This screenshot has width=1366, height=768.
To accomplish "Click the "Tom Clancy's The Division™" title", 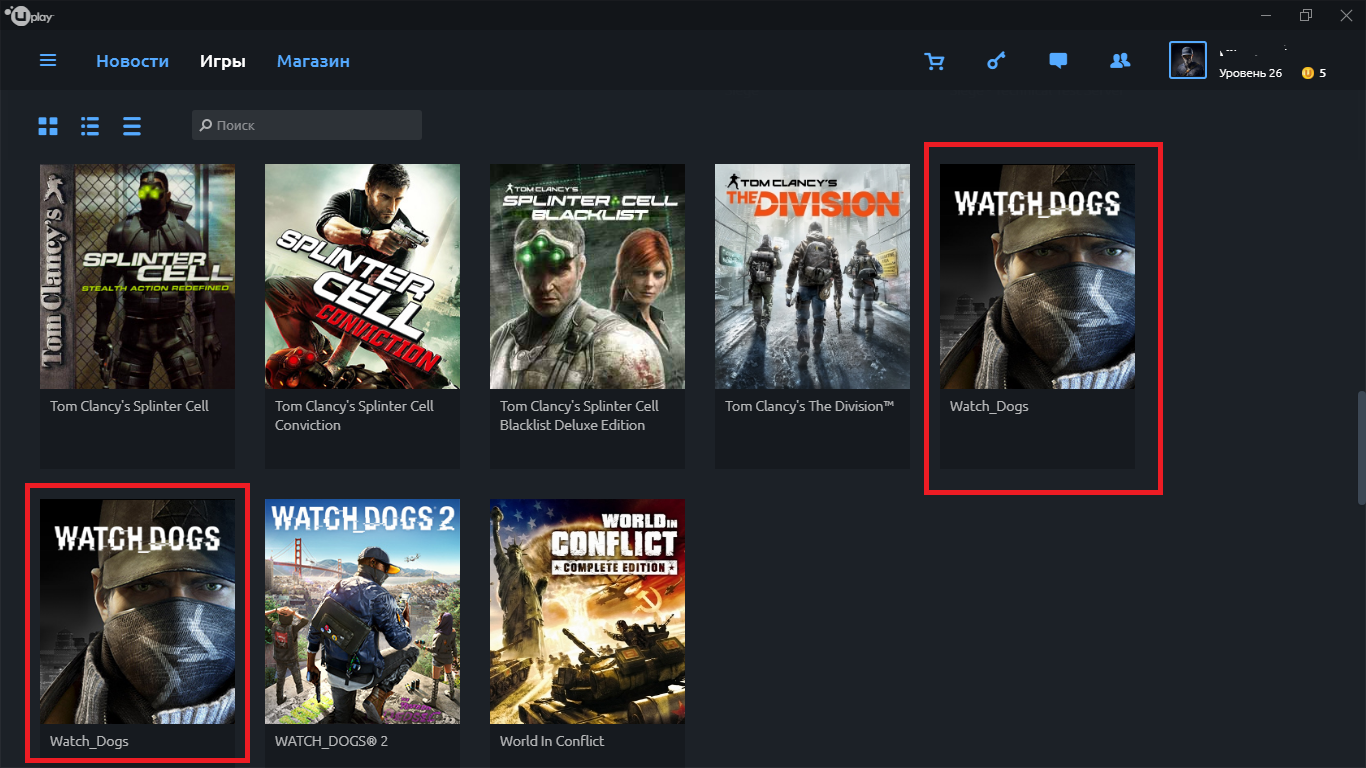I will pos(809,406).
